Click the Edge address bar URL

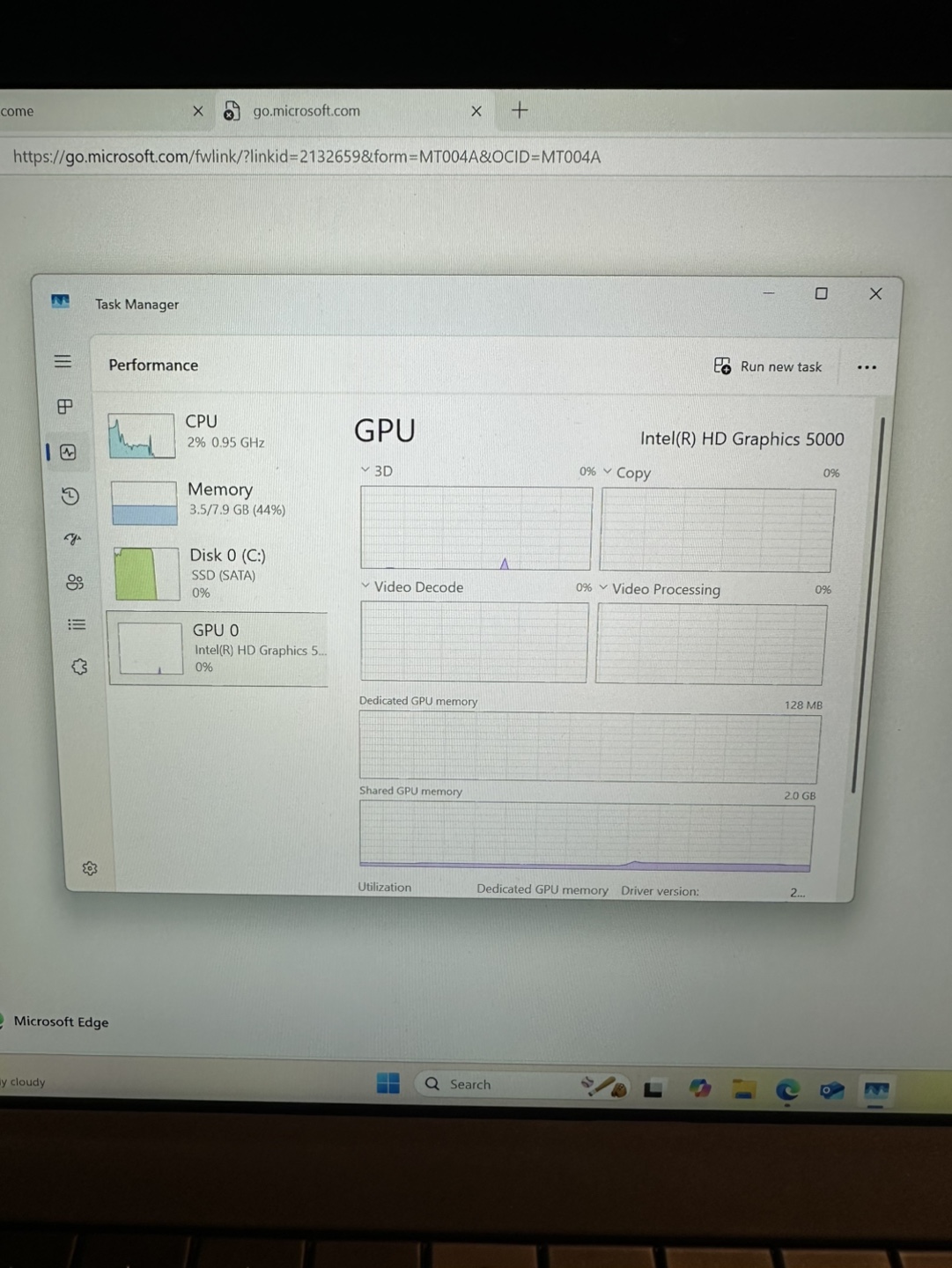click(306, 157)
